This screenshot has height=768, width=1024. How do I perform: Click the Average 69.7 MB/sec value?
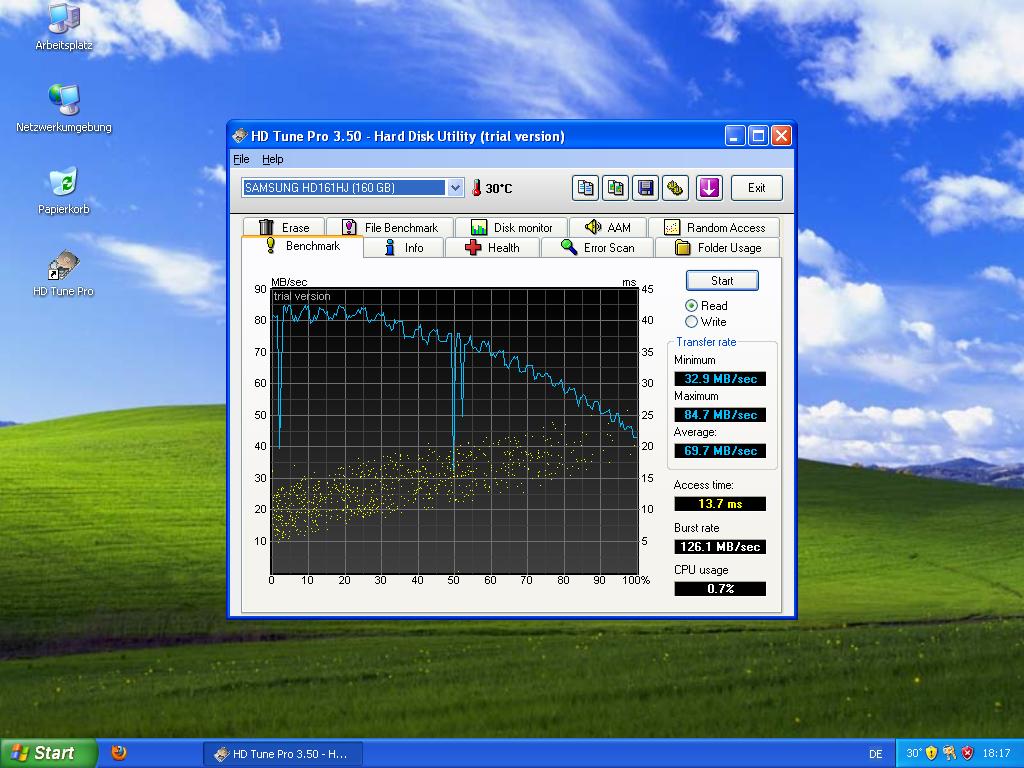(720, 451)
